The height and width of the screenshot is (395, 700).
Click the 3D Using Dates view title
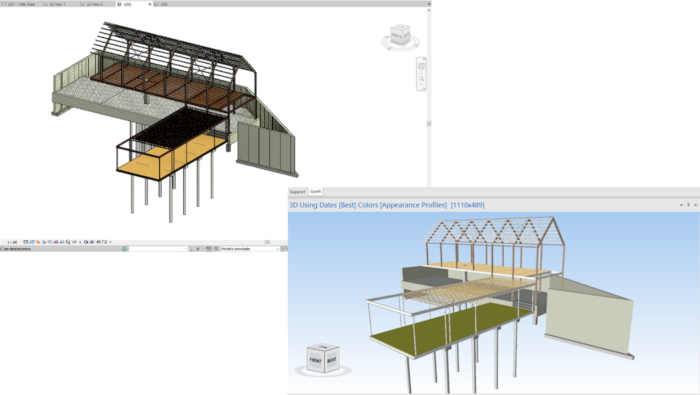coord(387,205)
